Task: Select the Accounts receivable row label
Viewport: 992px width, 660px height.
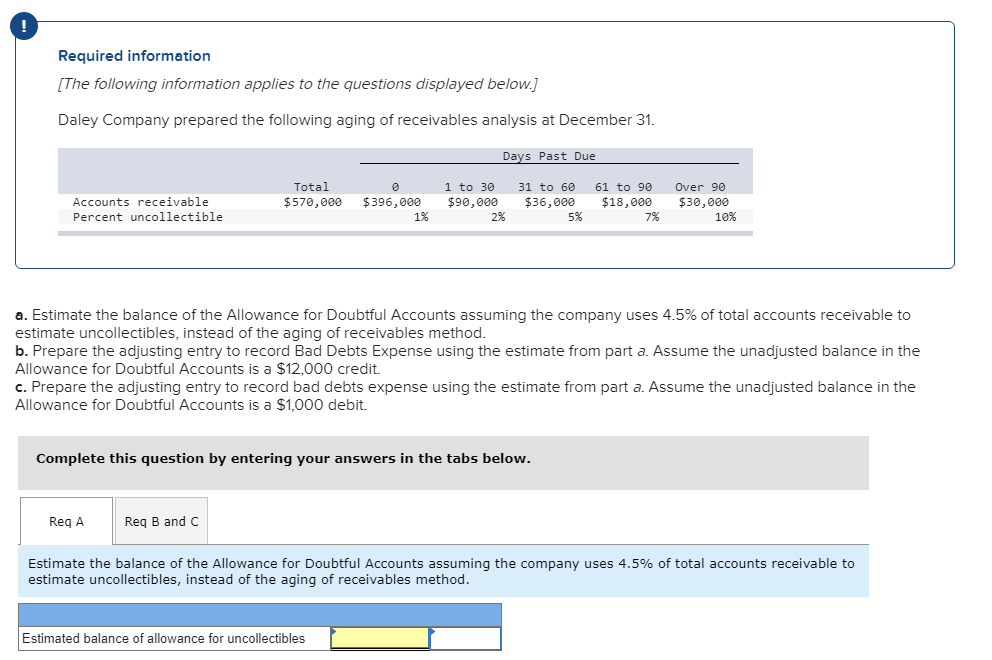Action: [x=140, y=201]
